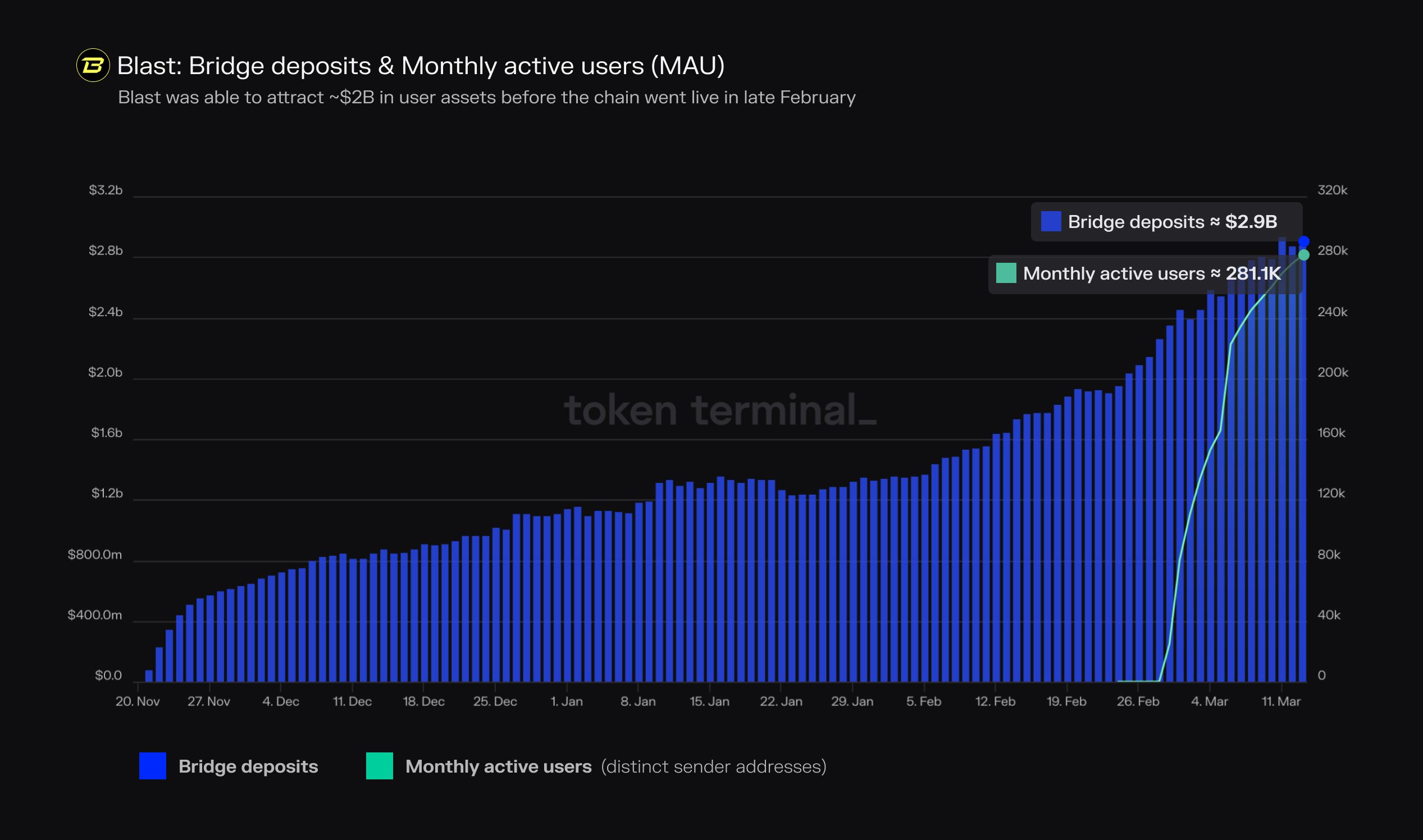Click the green Monthly active users legend swatch

[x=379, y=766]
